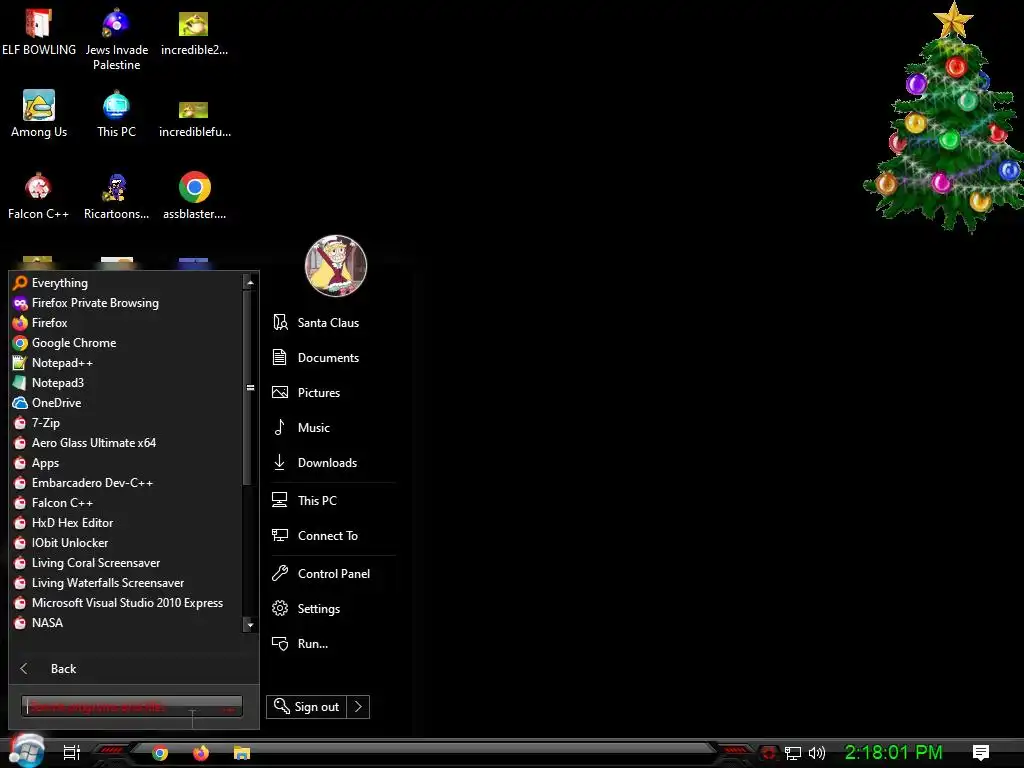Open Action Center notifications
Image resolution: width=1024 pixels, height=768 pixels.
click(981, 753)
